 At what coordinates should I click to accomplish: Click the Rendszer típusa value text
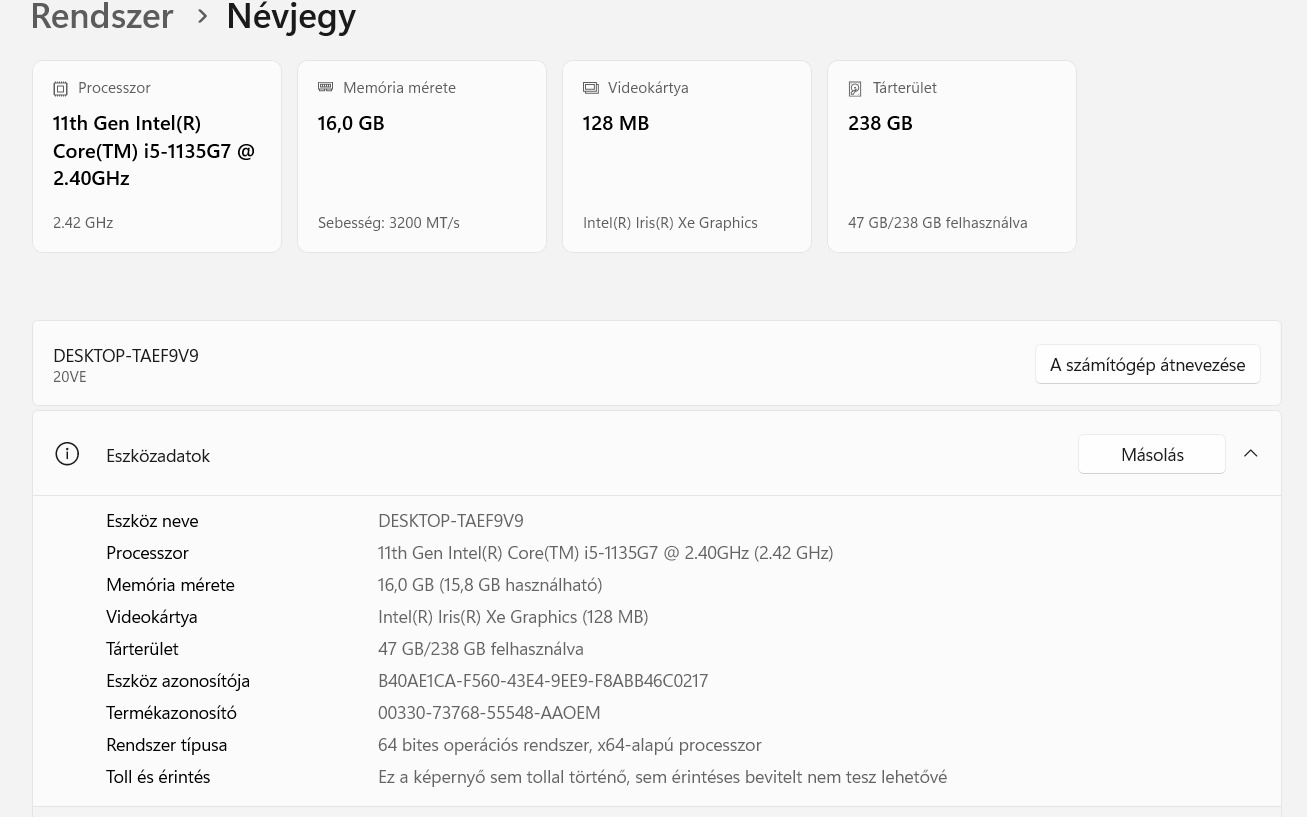(x=569, y=744)
